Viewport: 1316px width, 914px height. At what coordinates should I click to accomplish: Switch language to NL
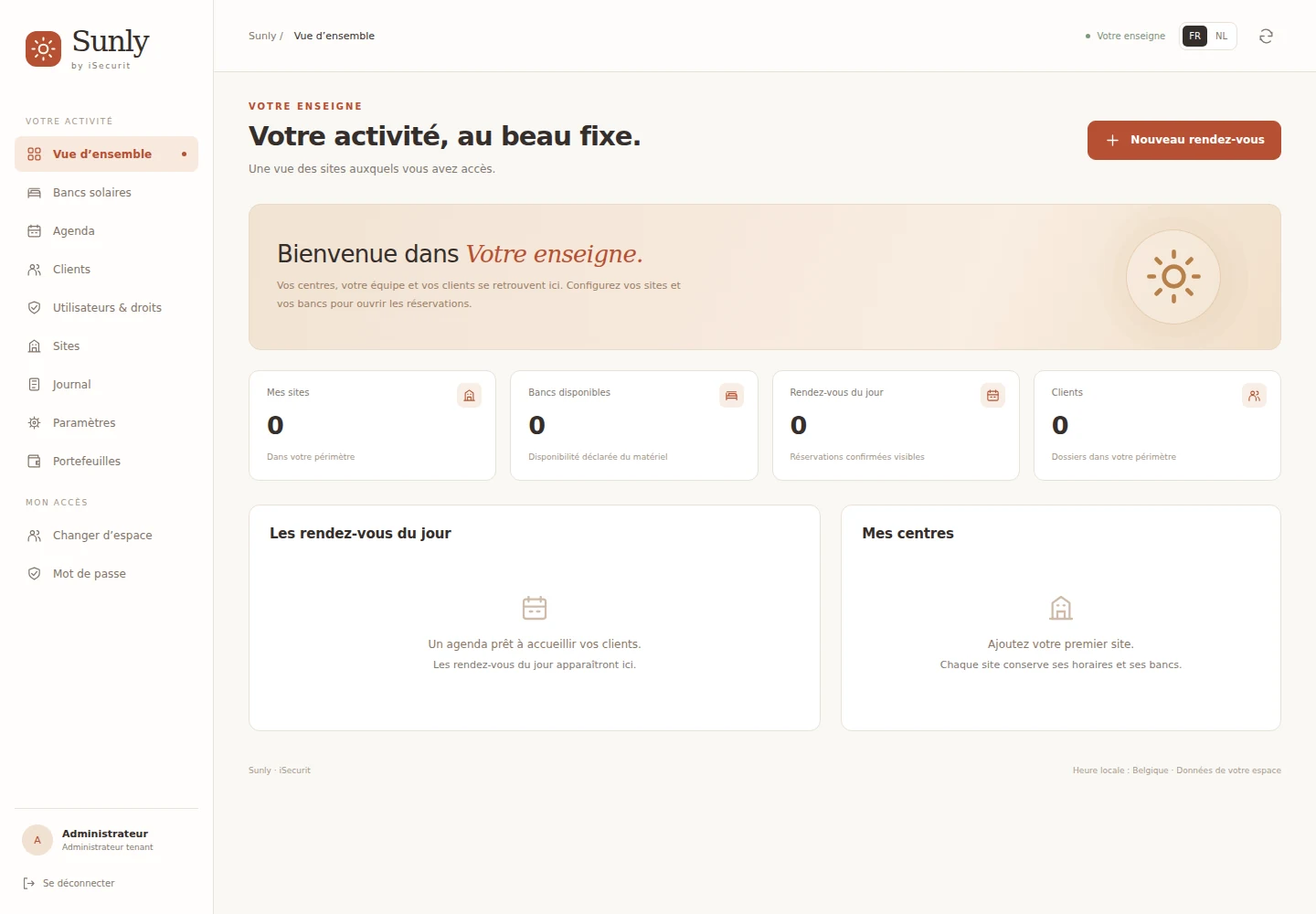point(1221,37)
